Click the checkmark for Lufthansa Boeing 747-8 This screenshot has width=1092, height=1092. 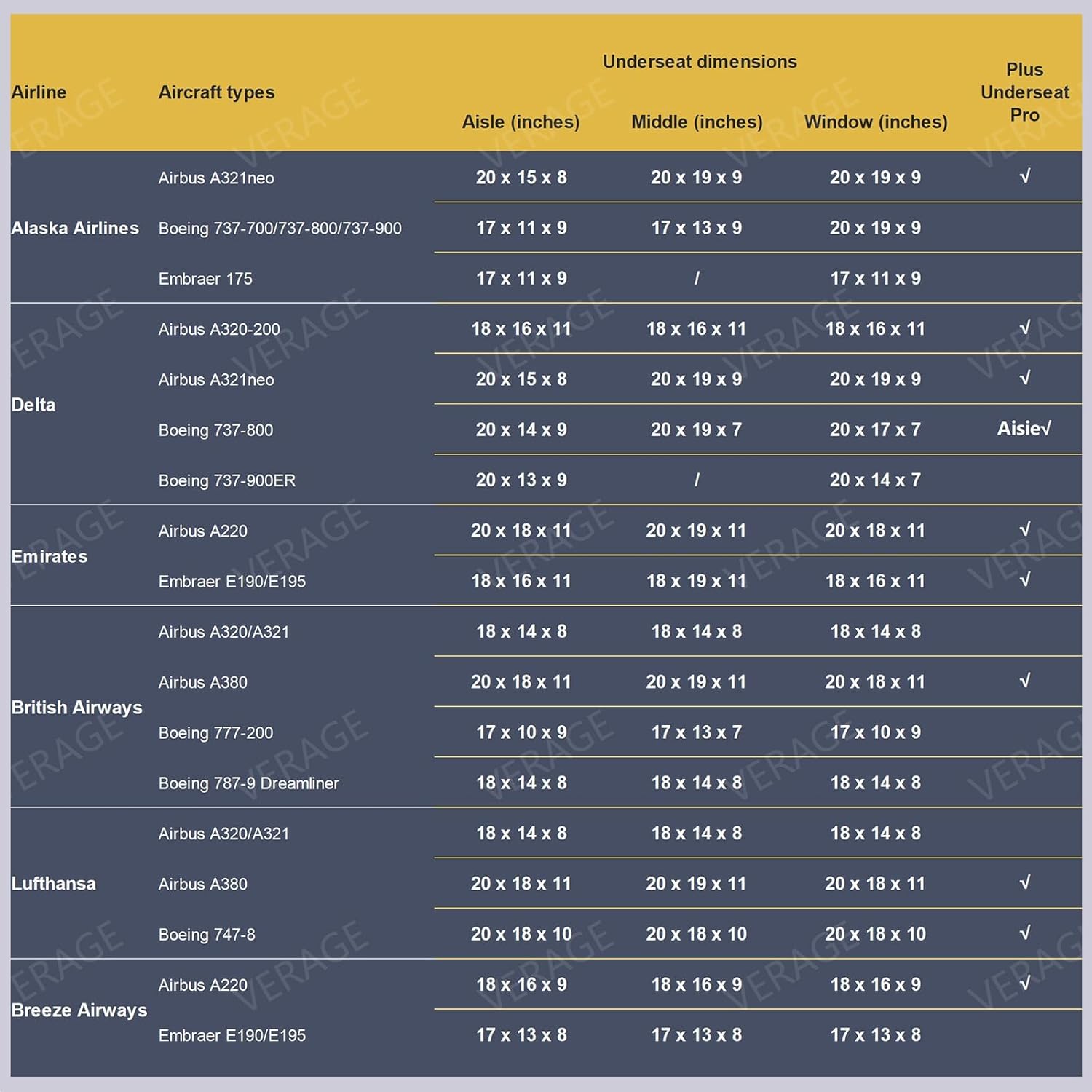click(x=1025, y=933)
